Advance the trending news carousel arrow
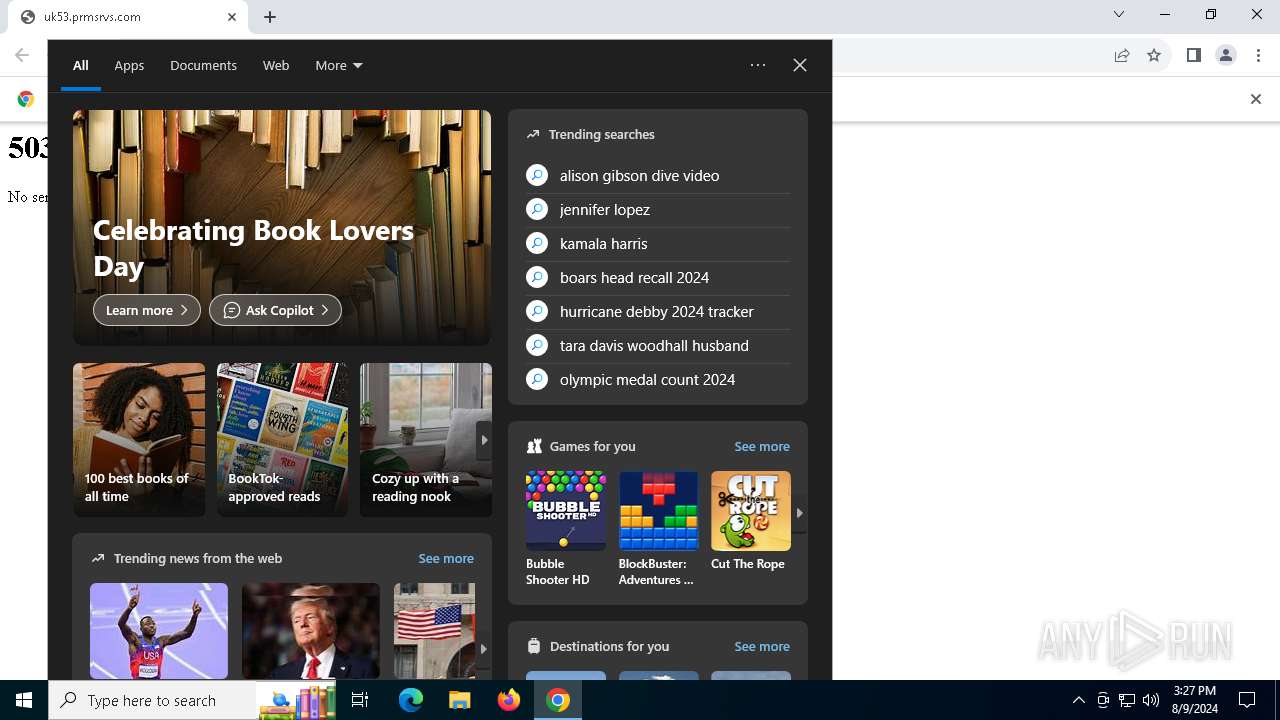The height and width of the screenshot is (720, 1280). 483,648
